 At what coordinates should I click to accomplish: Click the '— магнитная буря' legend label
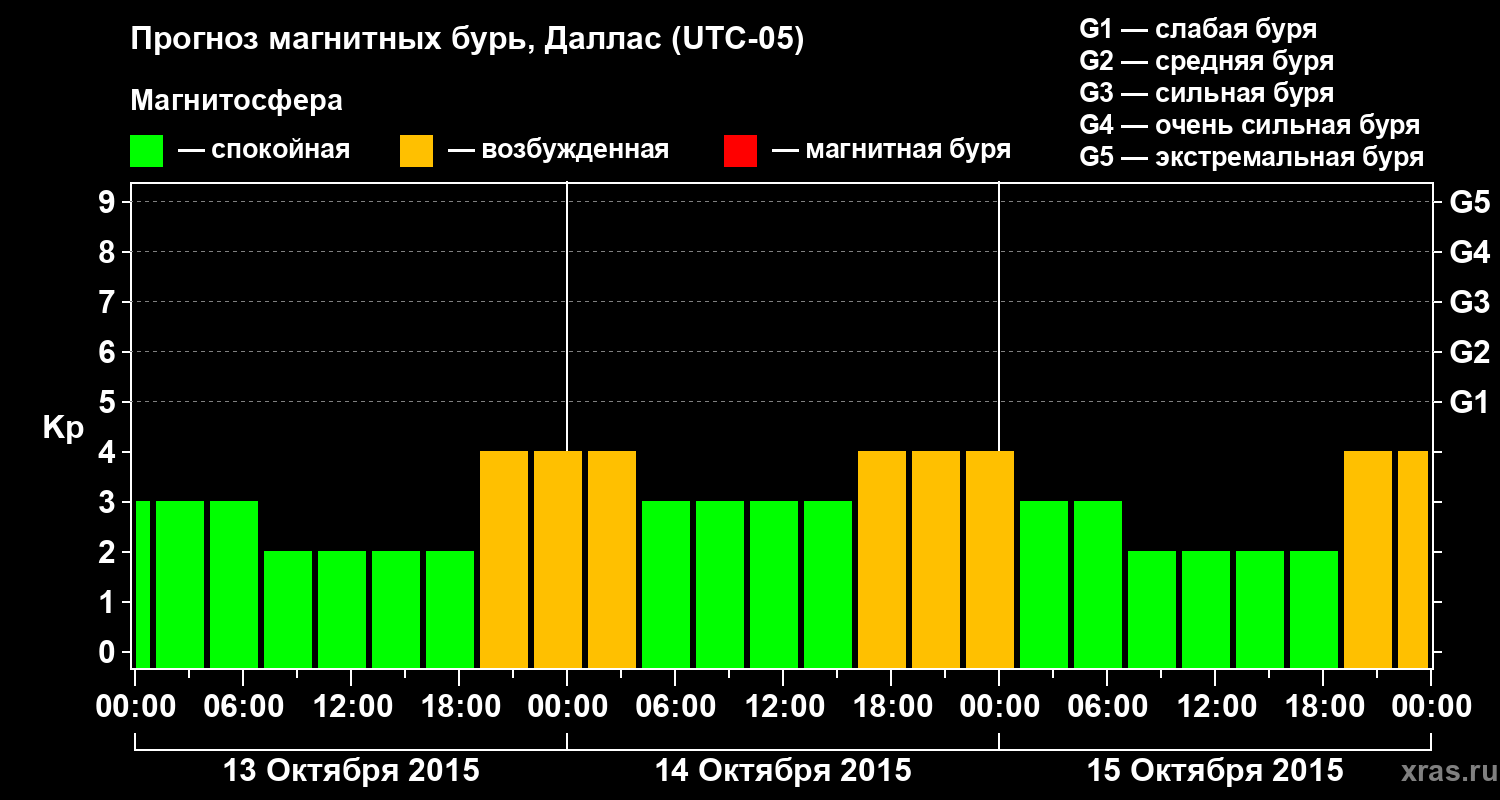click(892, 150)
